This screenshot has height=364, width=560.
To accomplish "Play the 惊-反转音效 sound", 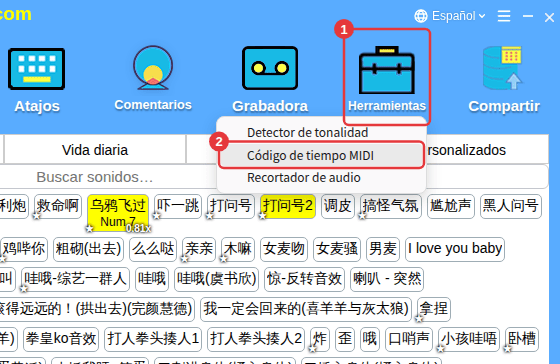I will pyautogui.click(x=305, y=279).
